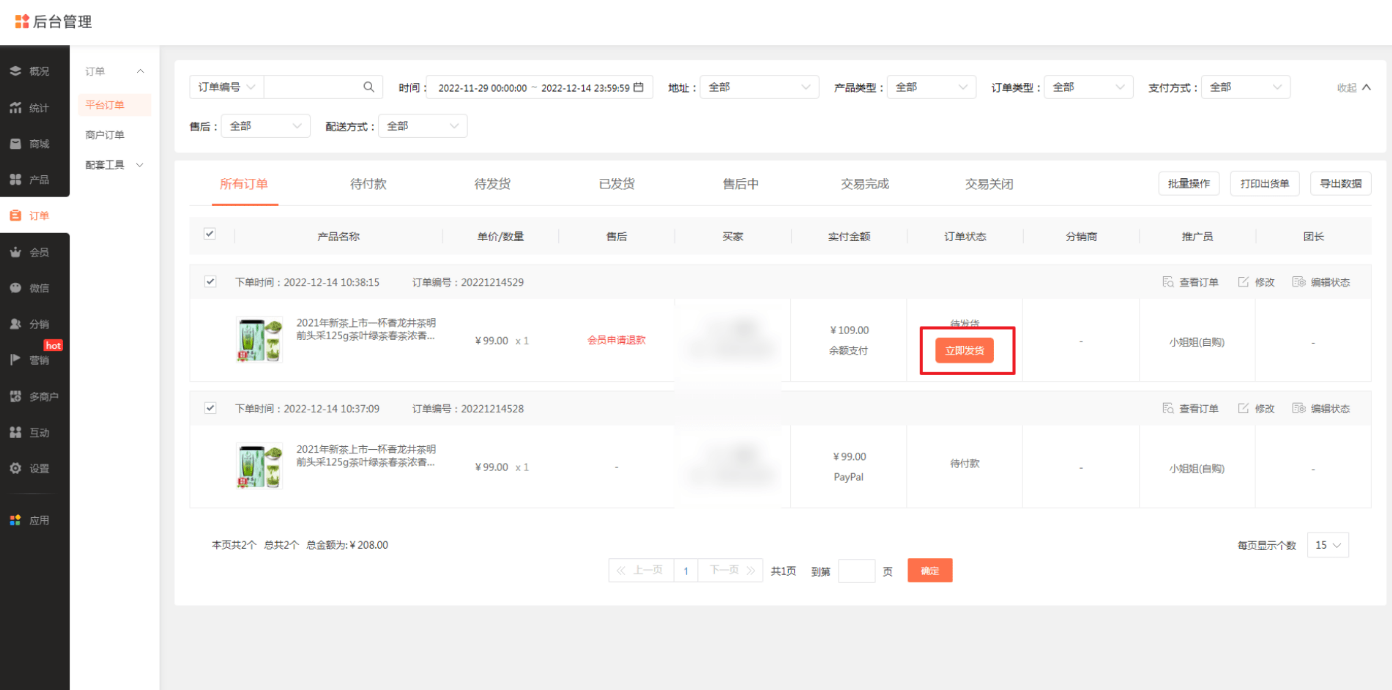Switch to the 售后中 tab
Screen dimensions: 1392x690
tap(740, 184)
